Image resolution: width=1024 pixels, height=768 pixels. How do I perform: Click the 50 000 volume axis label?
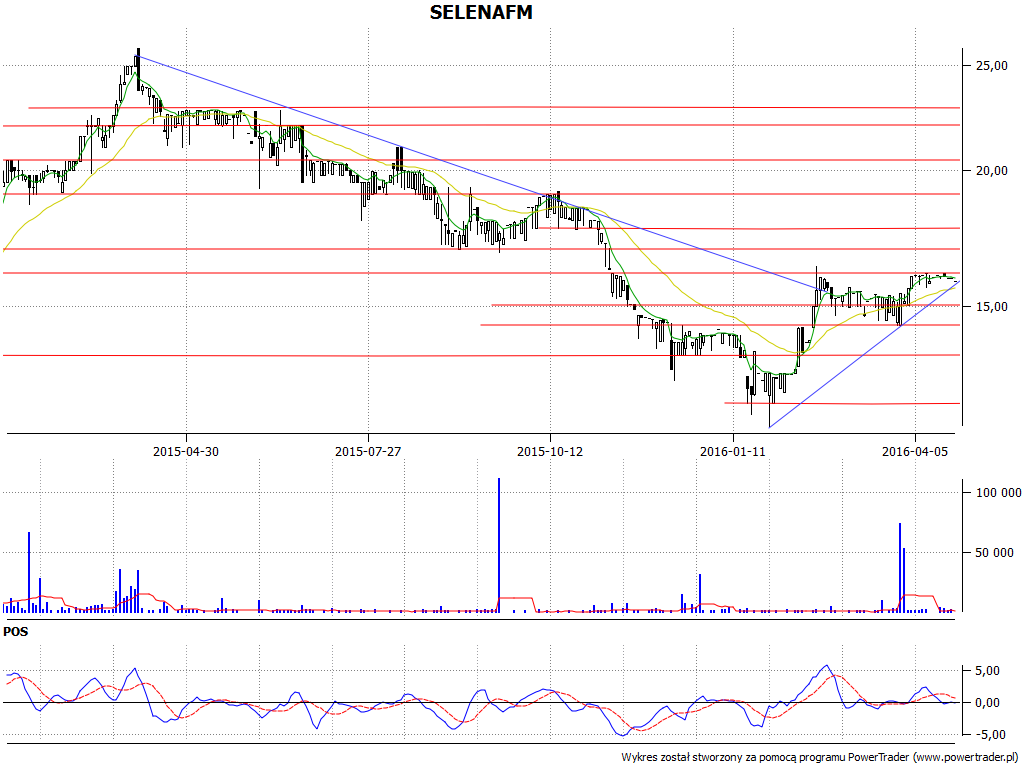995,552
